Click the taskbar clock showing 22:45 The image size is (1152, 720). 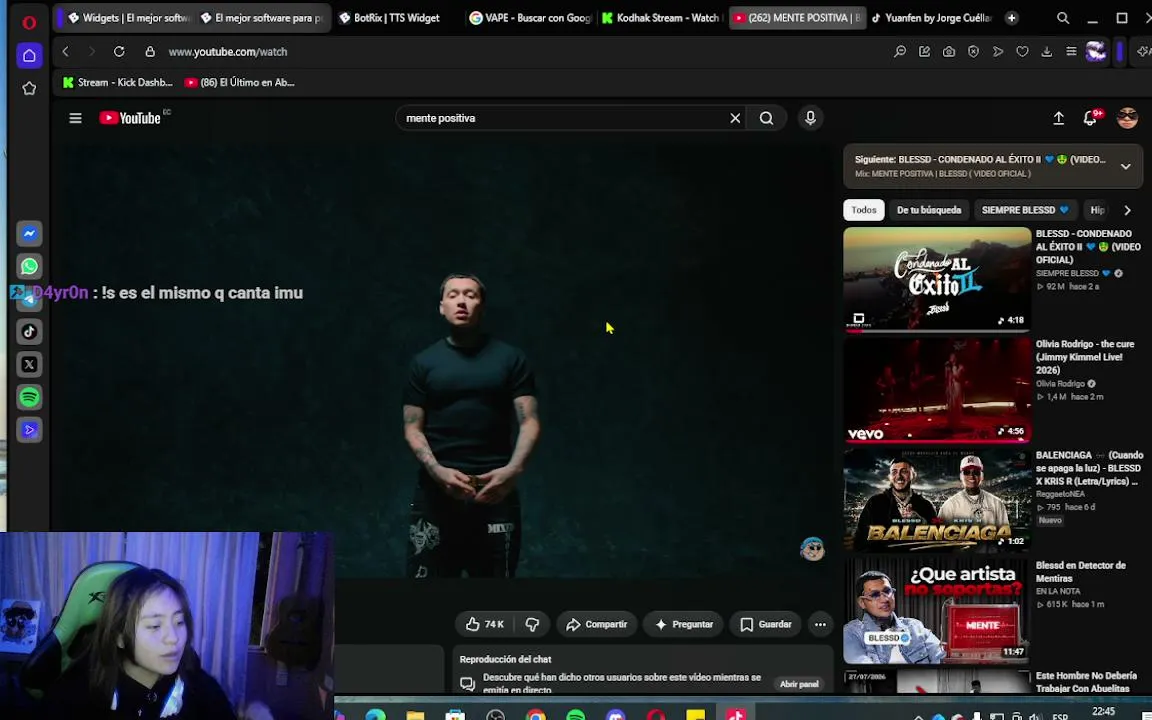point(1103,711)
